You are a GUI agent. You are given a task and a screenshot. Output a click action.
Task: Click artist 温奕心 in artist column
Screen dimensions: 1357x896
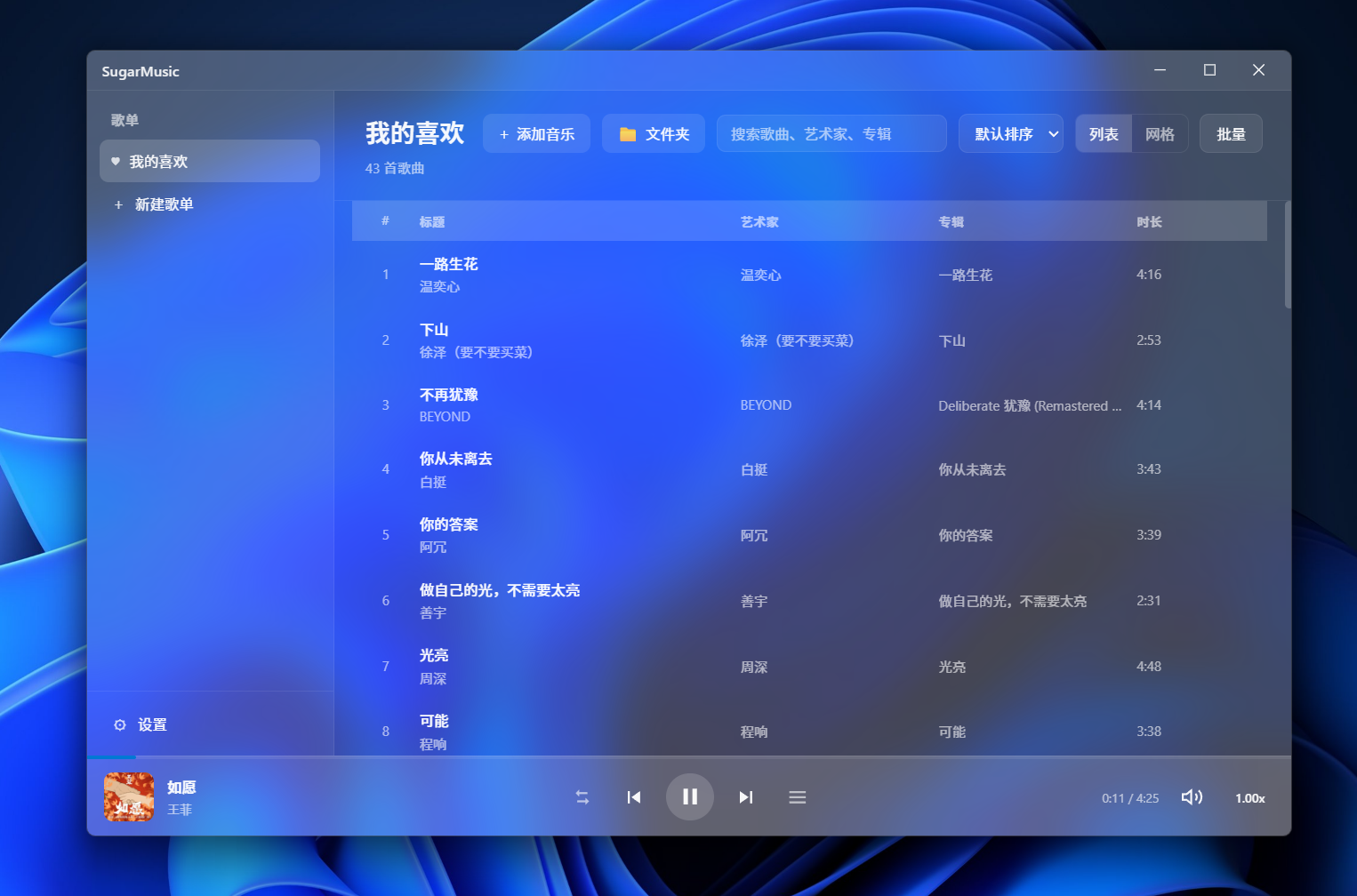[761, 275]
